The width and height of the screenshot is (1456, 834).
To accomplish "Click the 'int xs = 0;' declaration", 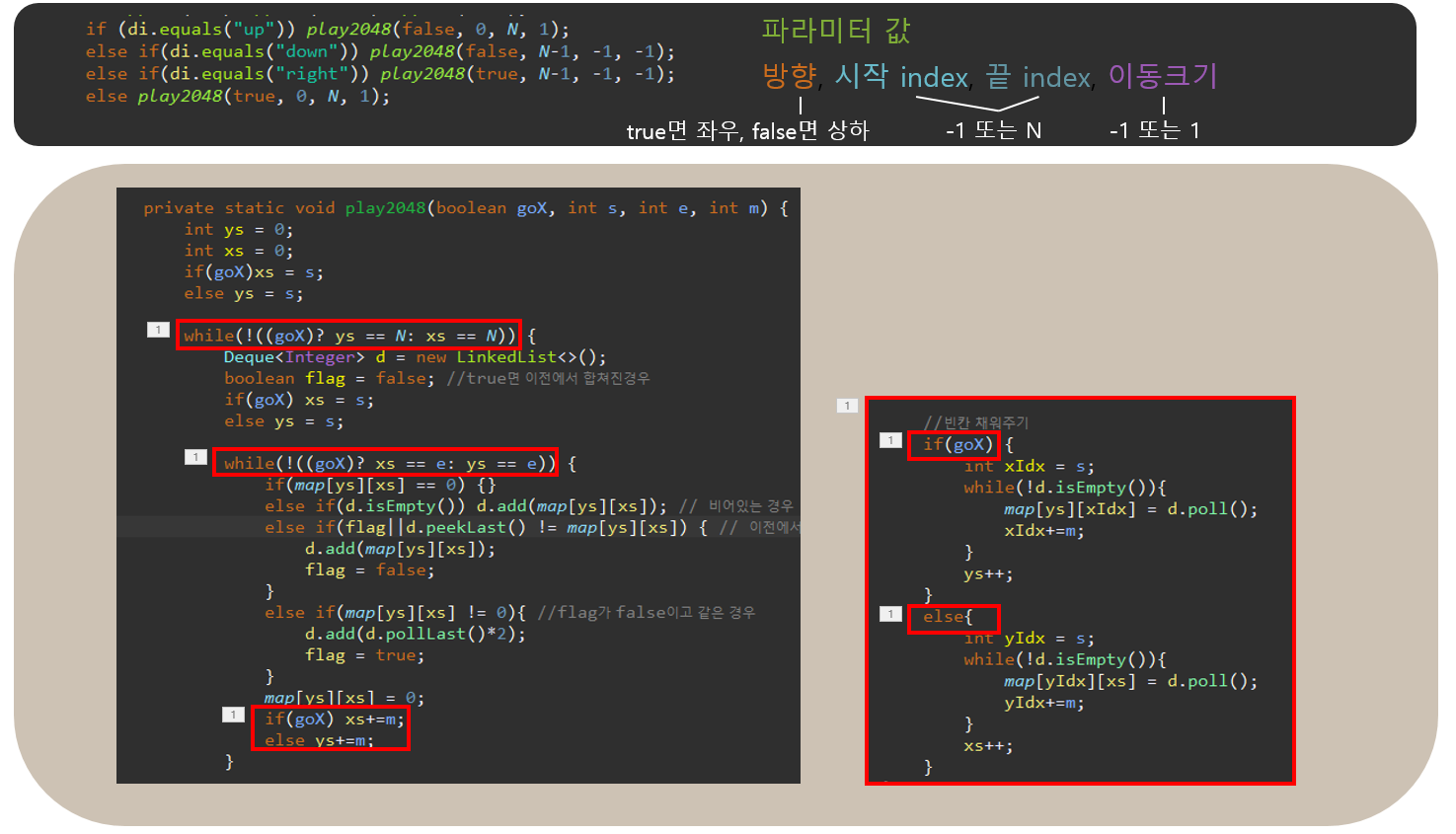I will point(239,251).
